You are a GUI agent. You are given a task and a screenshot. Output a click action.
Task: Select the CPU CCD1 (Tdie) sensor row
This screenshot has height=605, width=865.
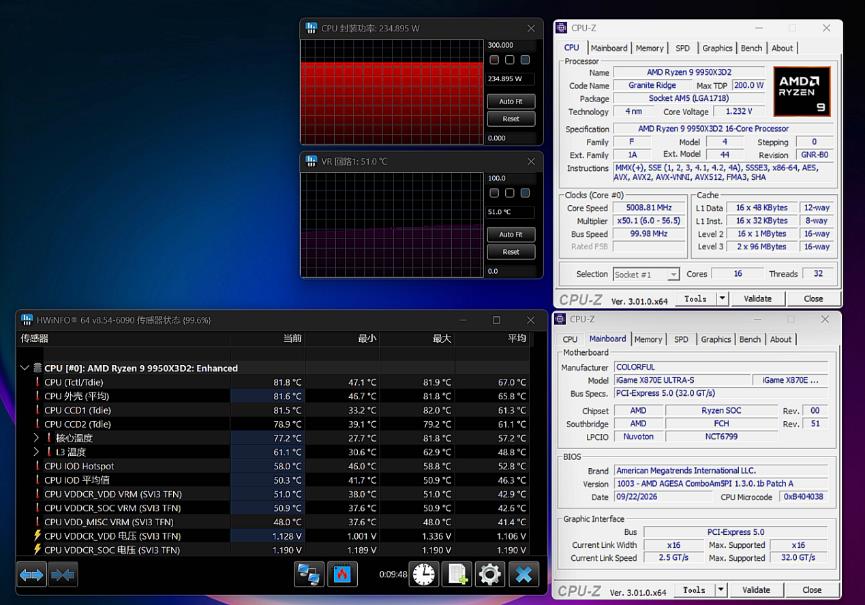click(274, 410)
